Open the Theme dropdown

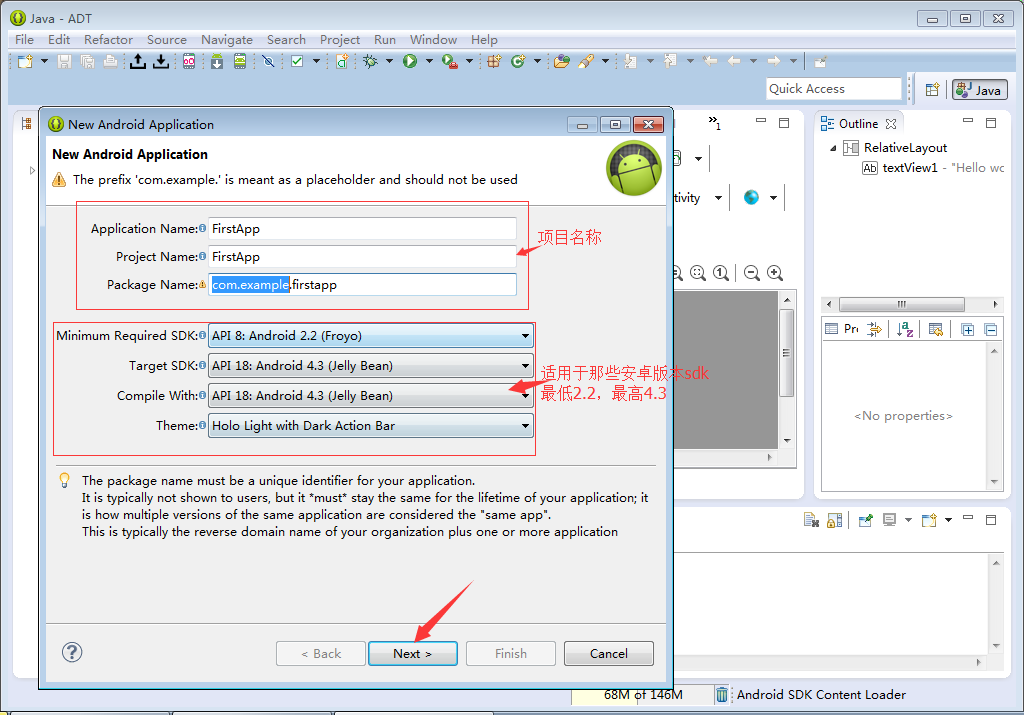pos(370,426)
